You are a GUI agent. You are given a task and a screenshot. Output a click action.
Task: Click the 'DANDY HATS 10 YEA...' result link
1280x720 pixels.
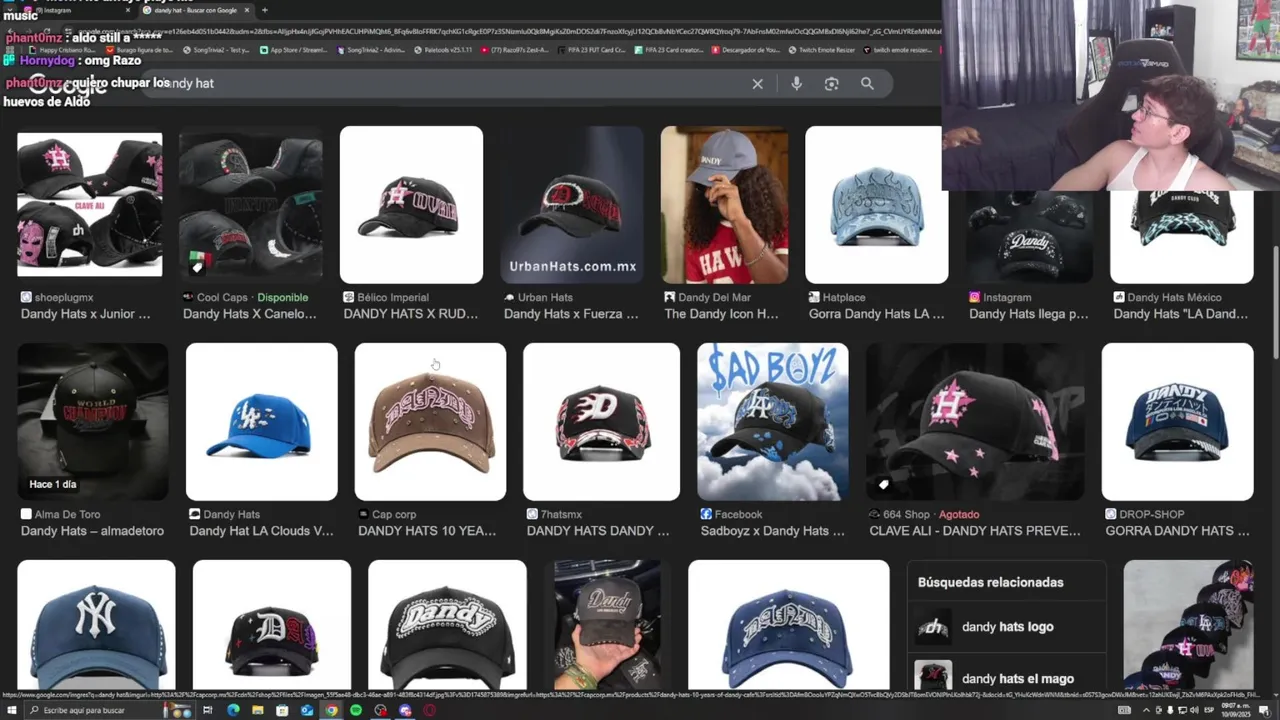pos(427,531)
